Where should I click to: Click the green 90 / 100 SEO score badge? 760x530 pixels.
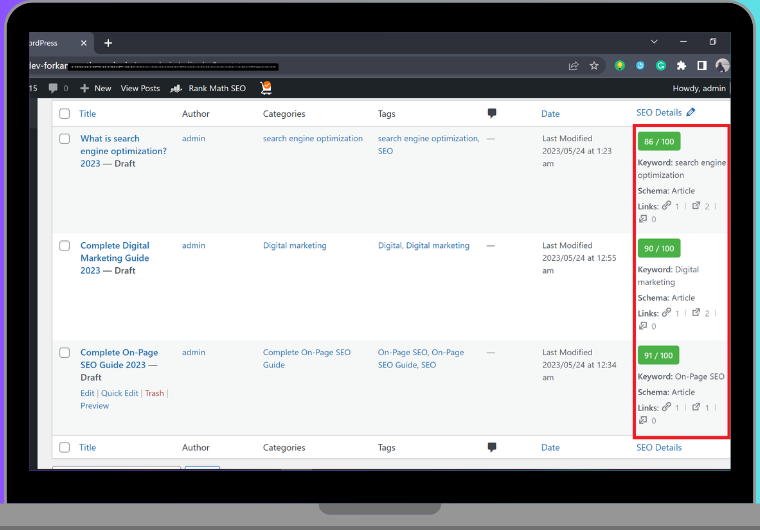[659, 248]
